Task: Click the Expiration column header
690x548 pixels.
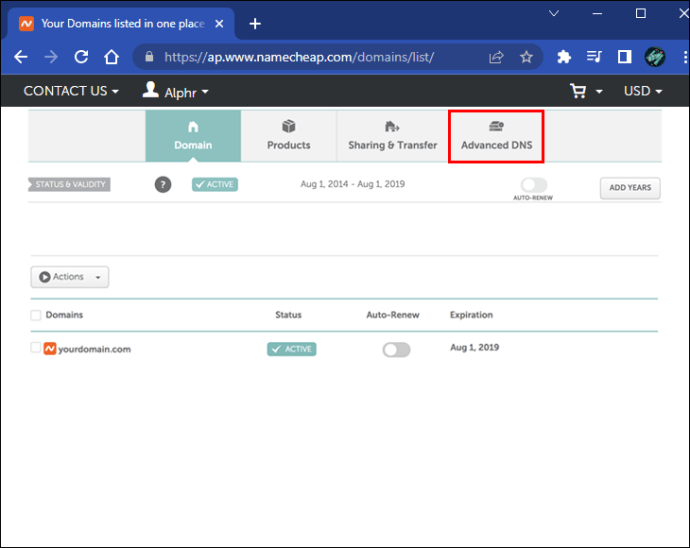Action: pos(471,315)
